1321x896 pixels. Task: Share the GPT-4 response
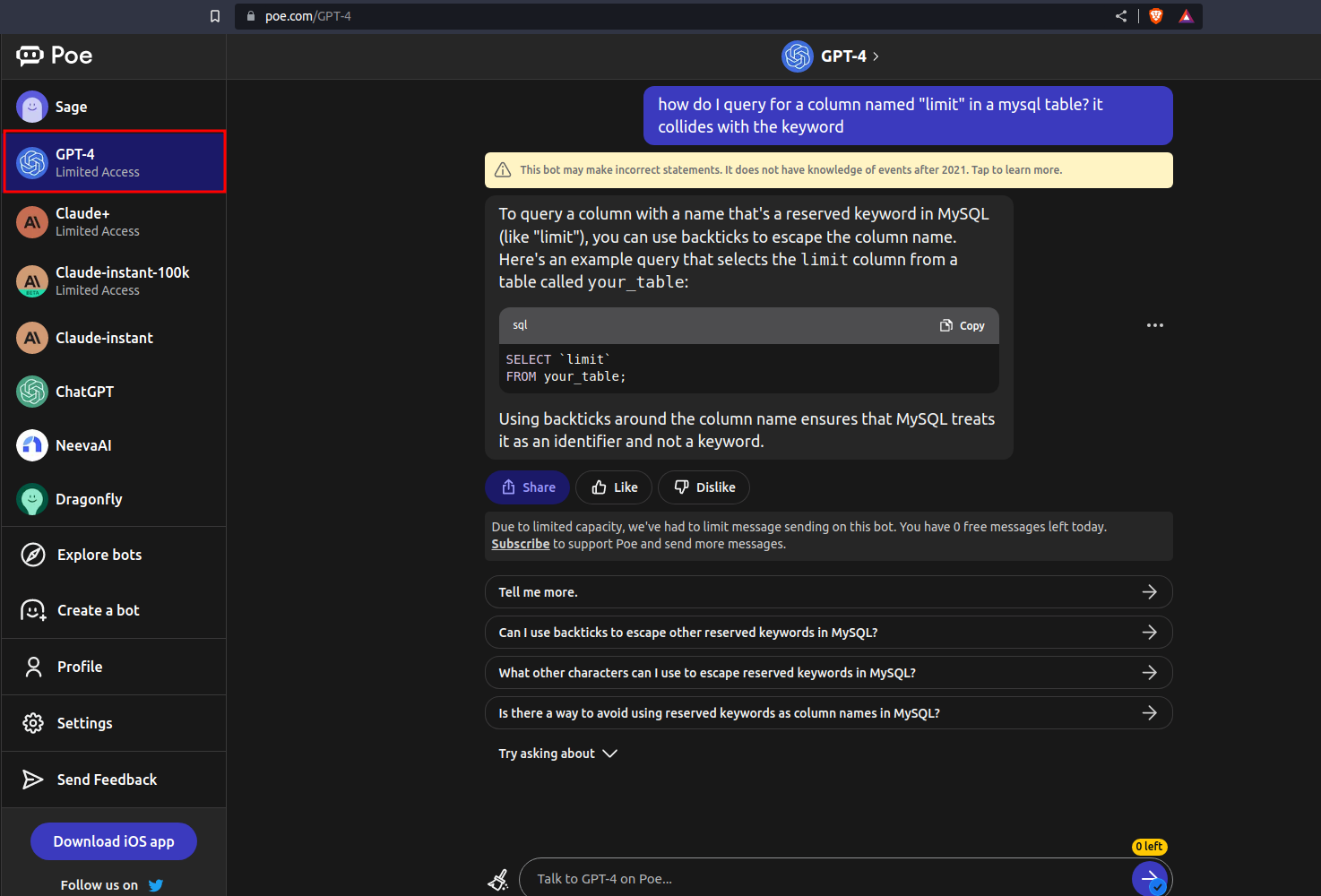point(528,487)
